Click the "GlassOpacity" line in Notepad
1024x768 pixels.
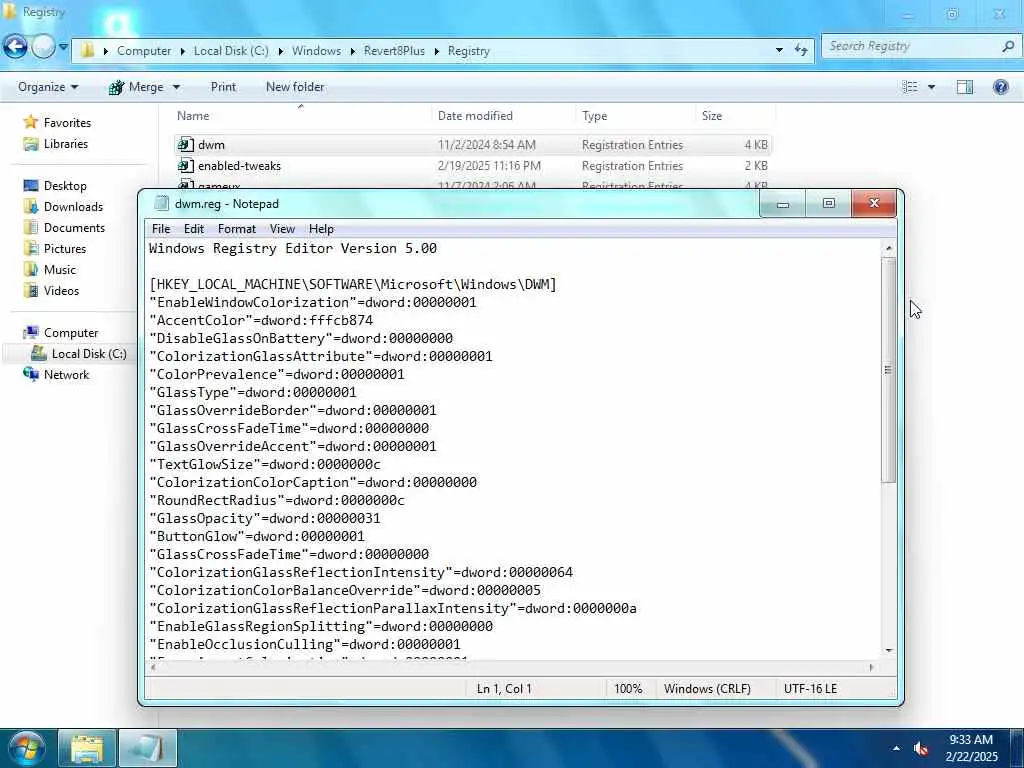pos(264,519)
